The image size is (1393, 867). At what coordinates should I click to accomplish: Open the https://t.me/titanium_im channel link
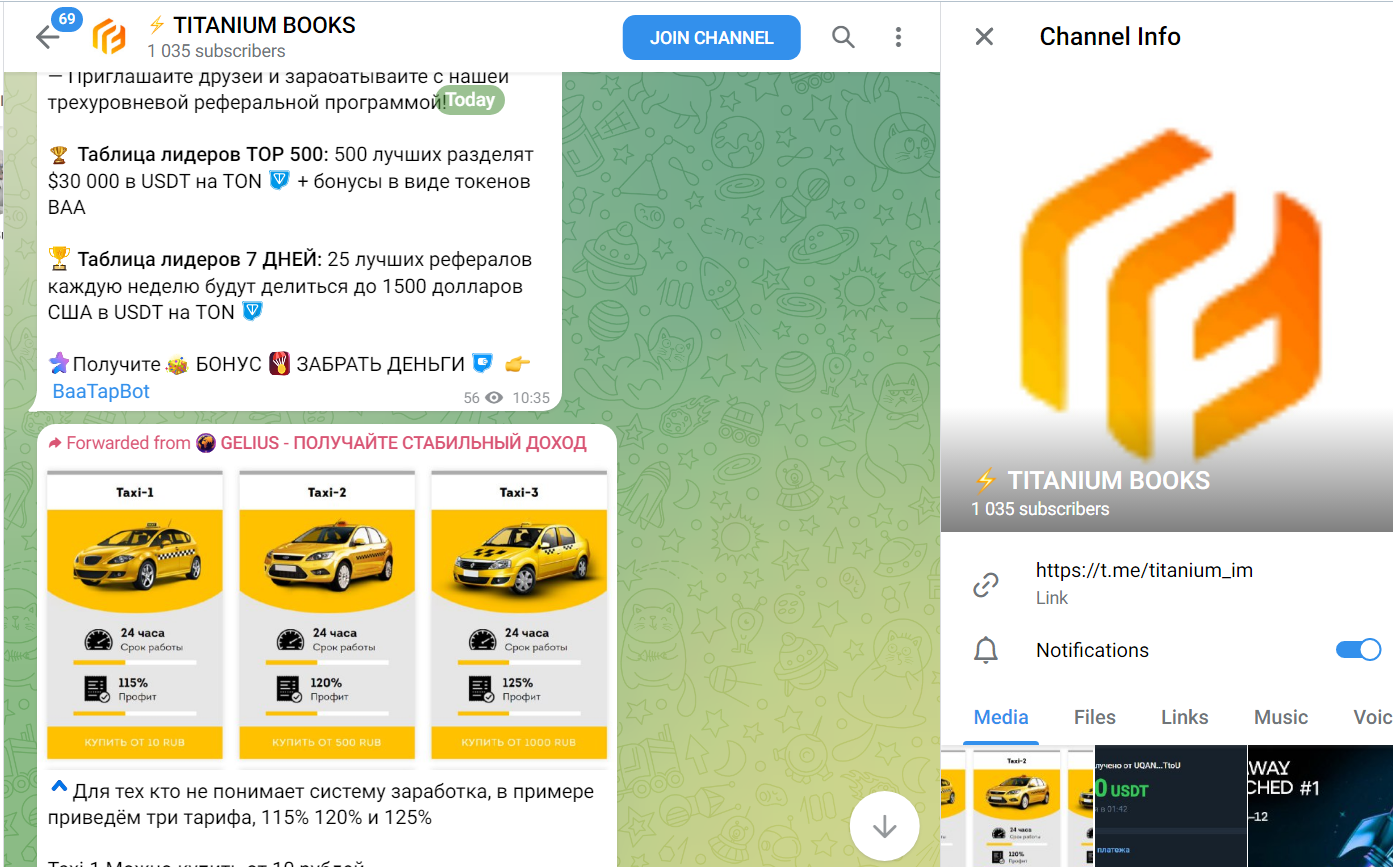coord(1144,571)
